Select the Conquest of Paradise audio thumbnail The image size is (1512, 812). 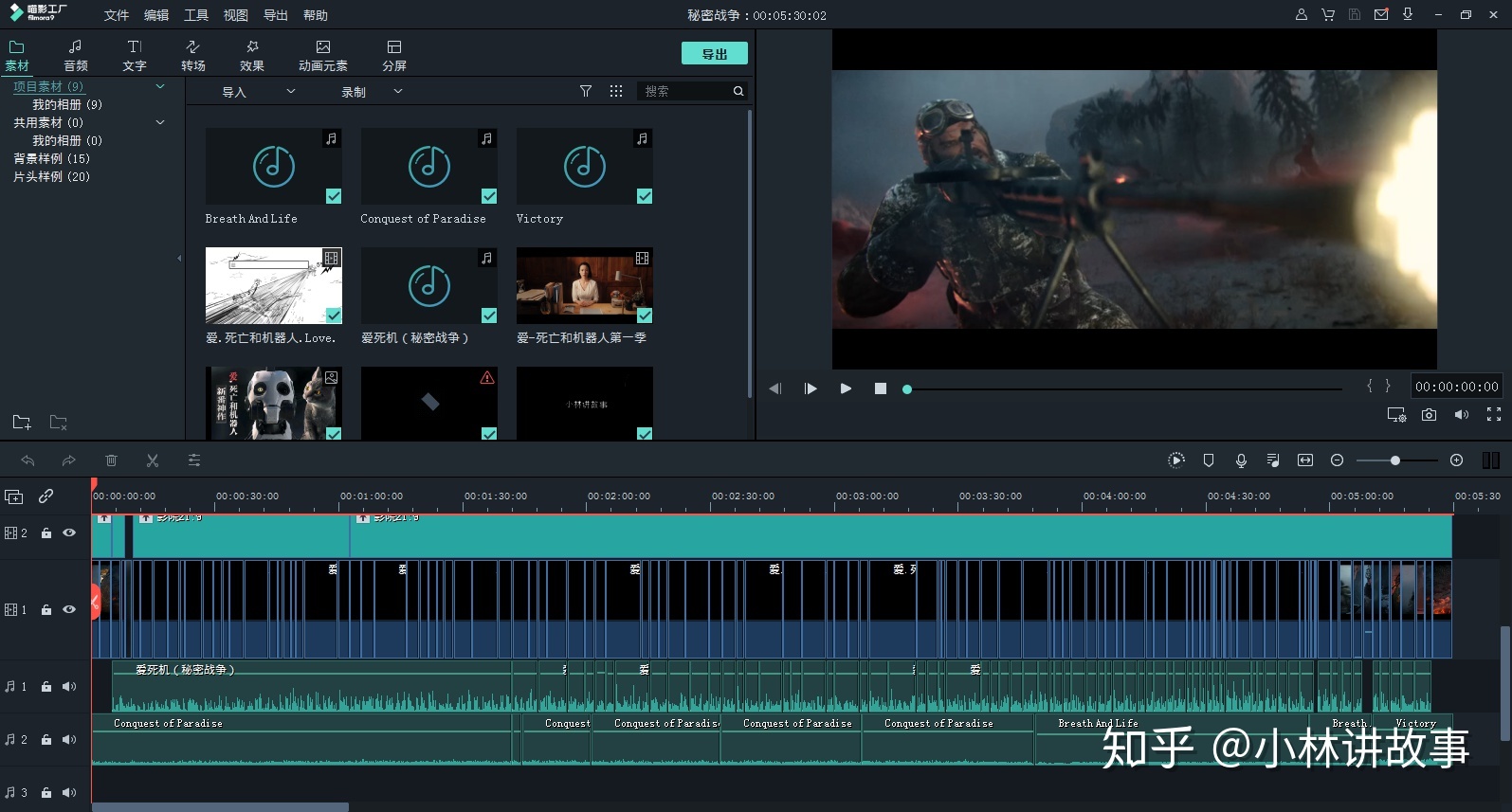(x=429, y=167)
